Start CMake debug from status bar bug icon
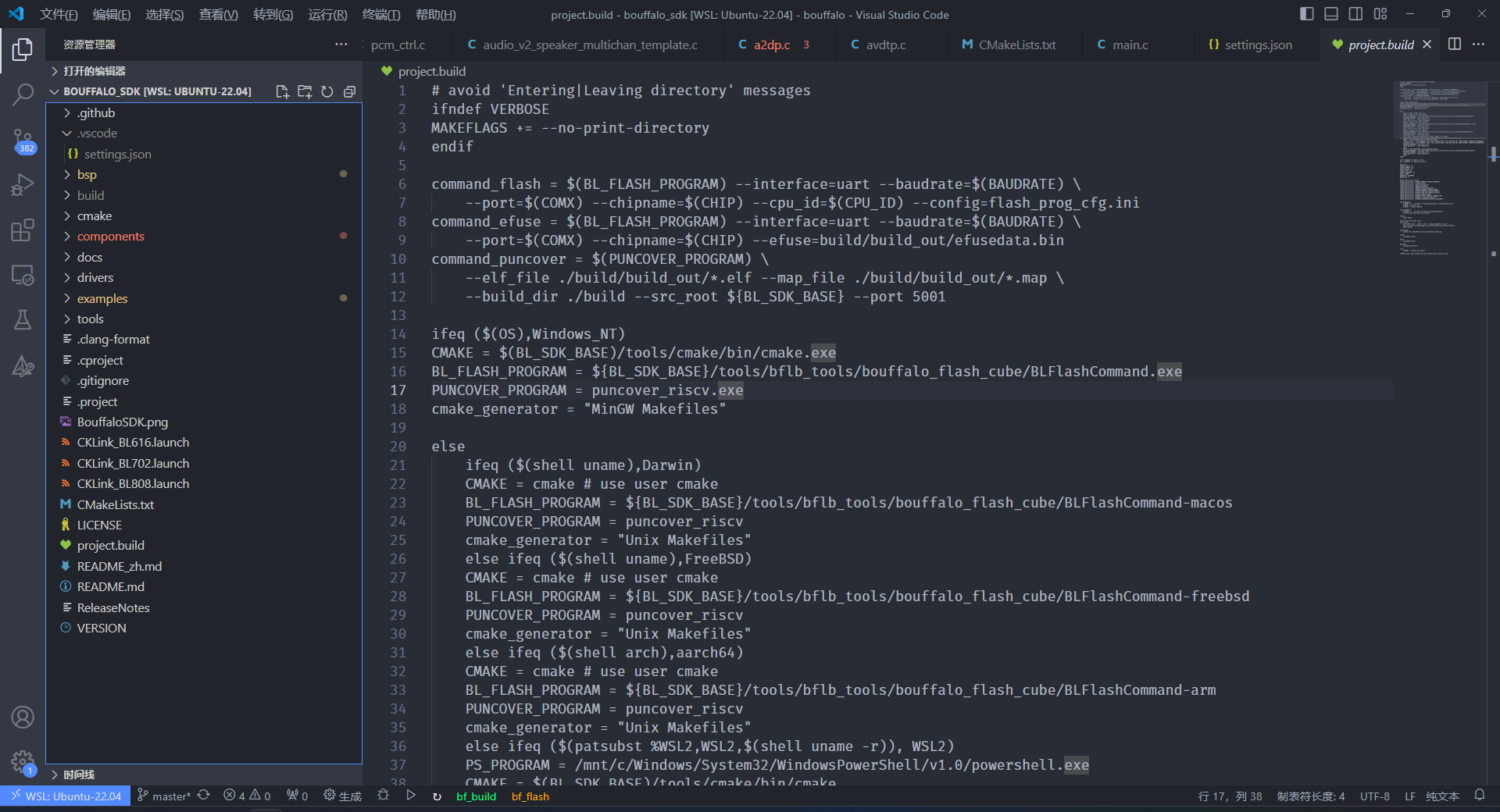Viewport: 1500px width, 812px height. 383,796
